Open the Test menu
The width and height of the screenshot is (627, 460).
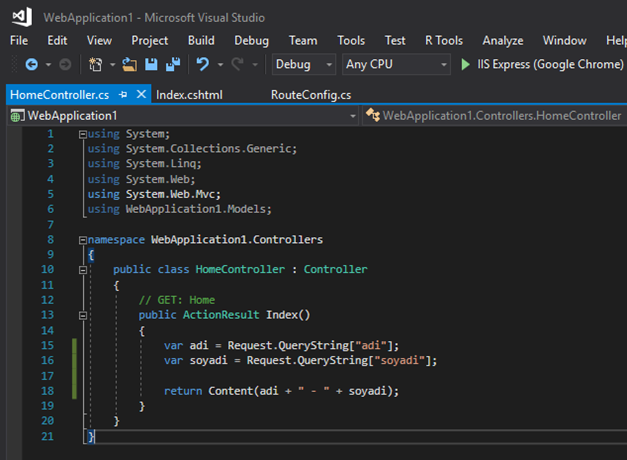395,40
